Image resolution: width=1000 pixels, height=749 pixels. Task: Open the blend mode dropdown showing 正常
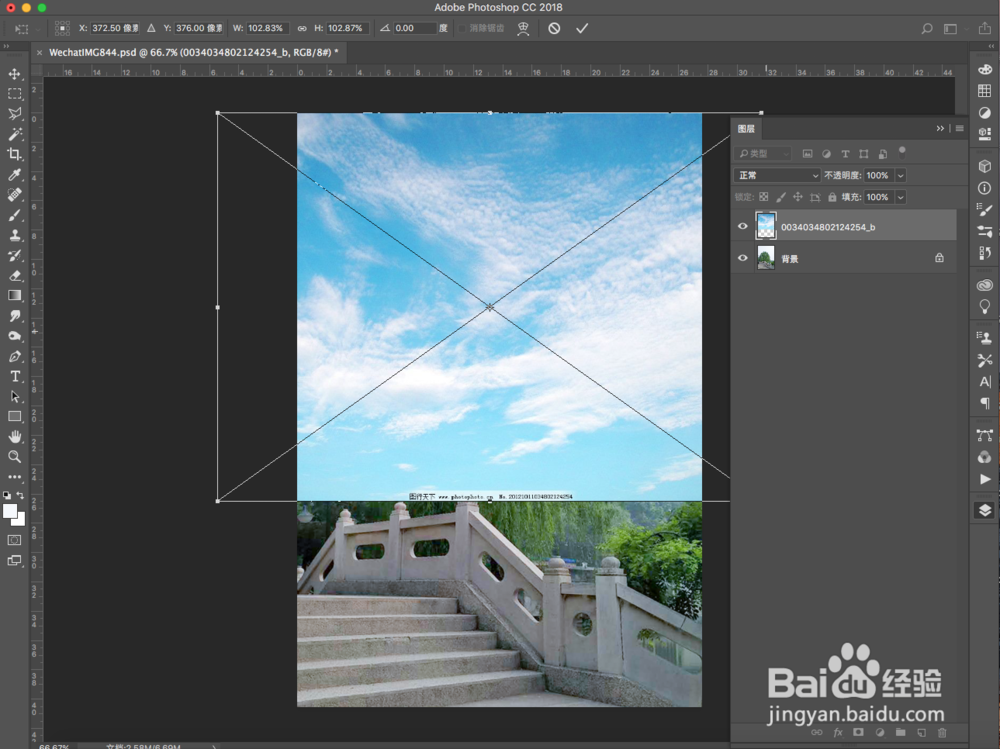[777, 175]
